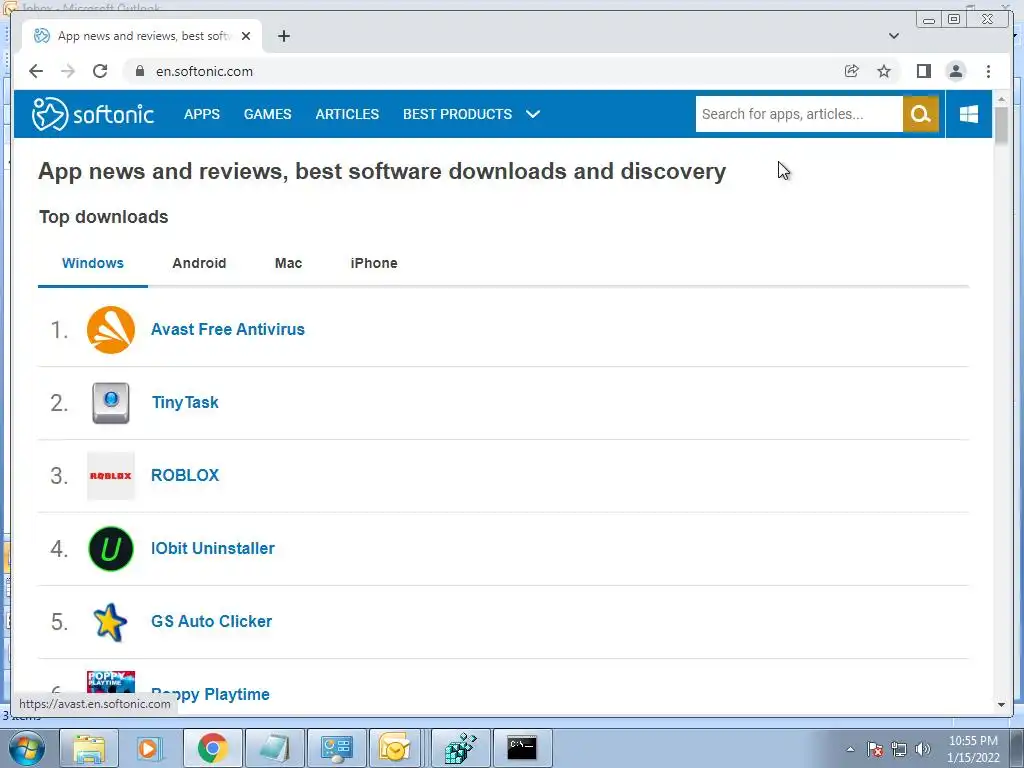This screenshot has height=768, width=1024.
Task: Switch to the Android tab
Action: [199, 263]
